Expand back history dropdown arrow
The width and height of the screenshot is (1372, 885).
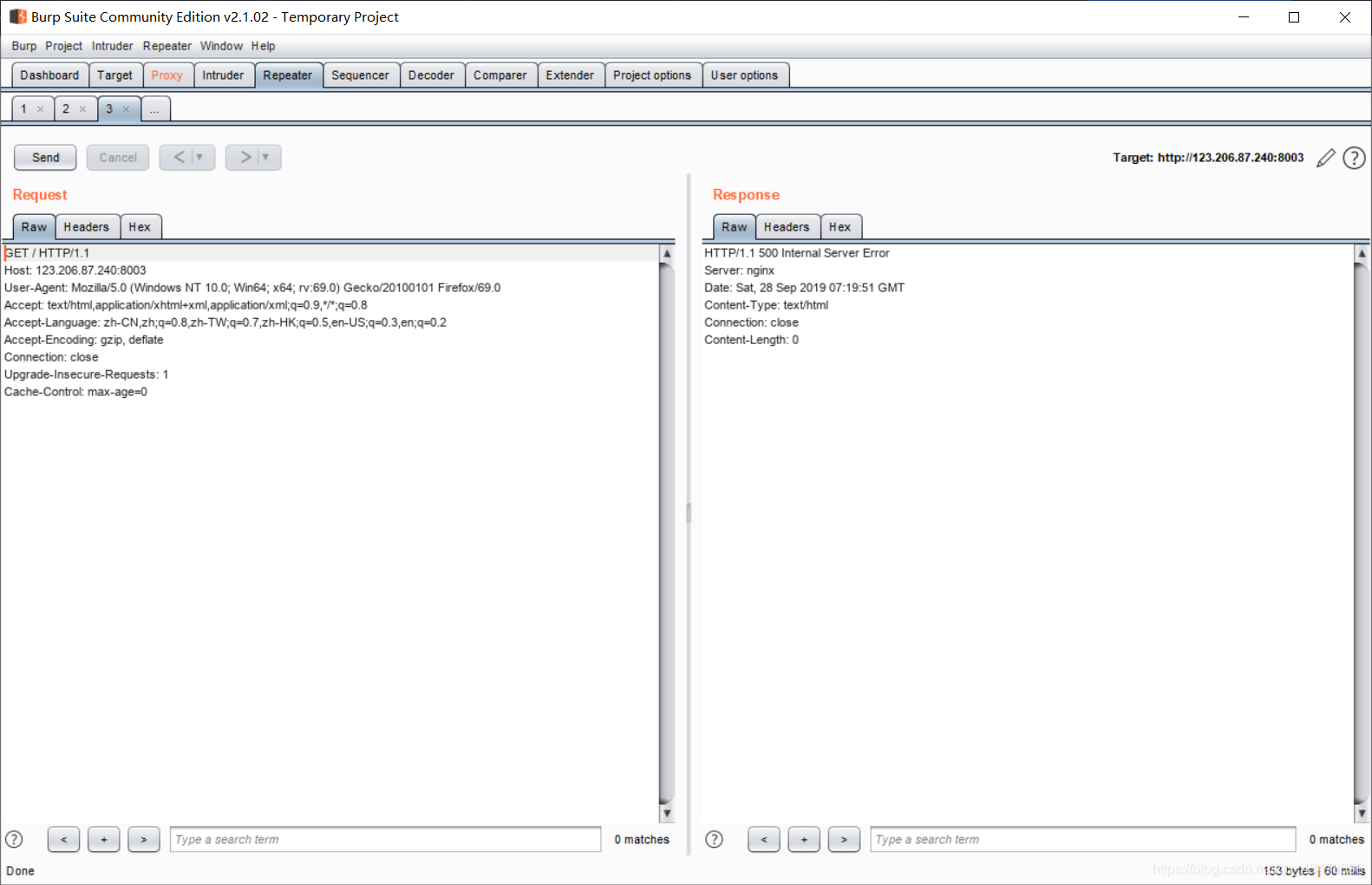[x=199, y=157]
